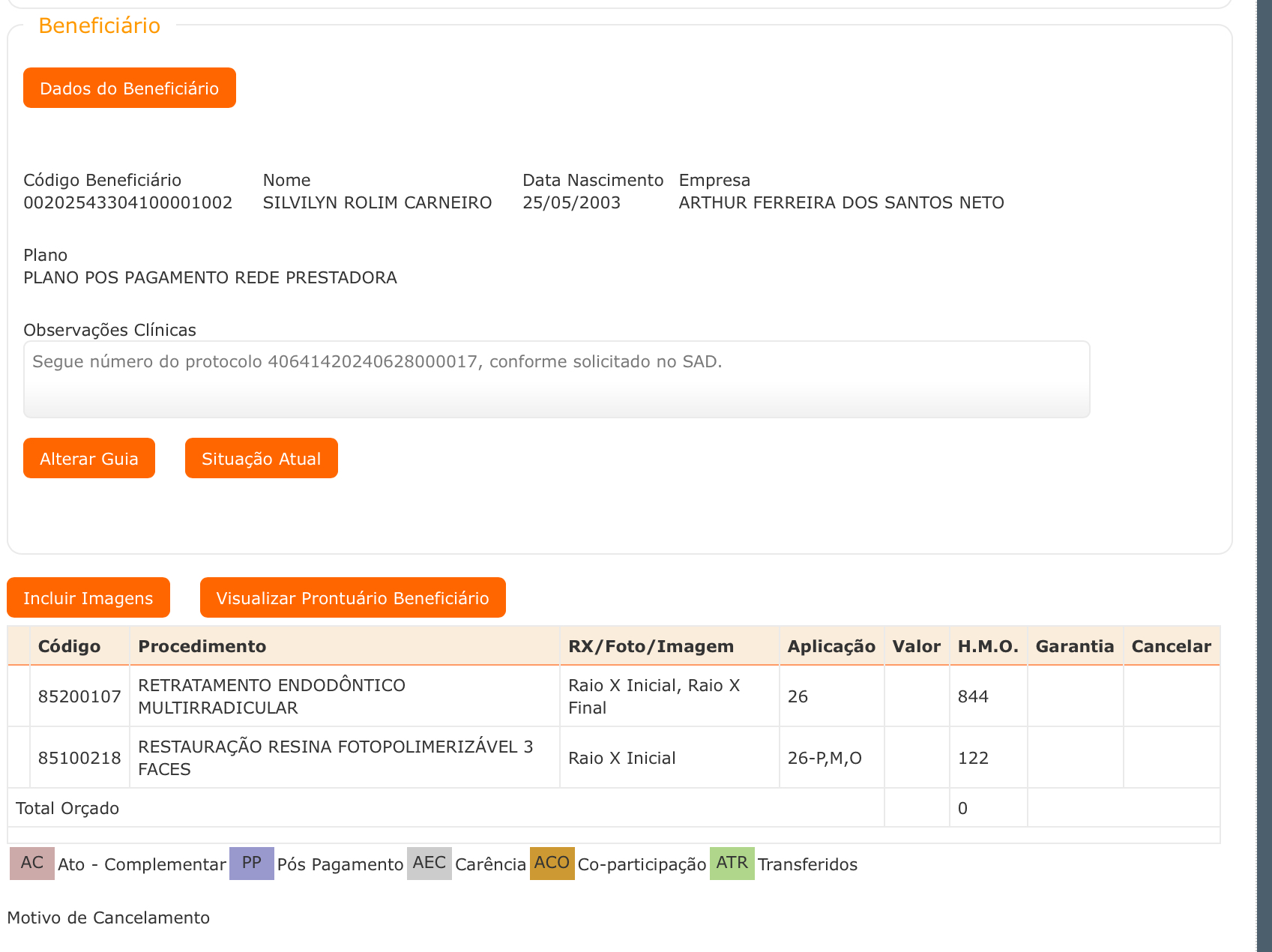
Task: Click the Dados do Beneficiário button
Action: click(129, 88)
